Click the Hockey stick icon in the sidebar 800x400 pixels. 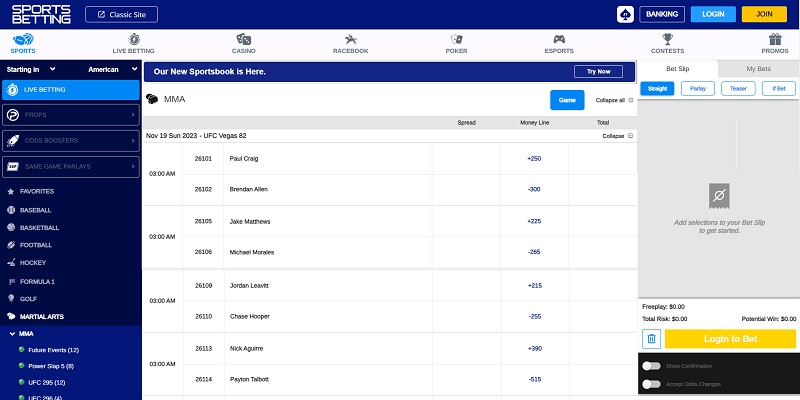coord(11,263)
